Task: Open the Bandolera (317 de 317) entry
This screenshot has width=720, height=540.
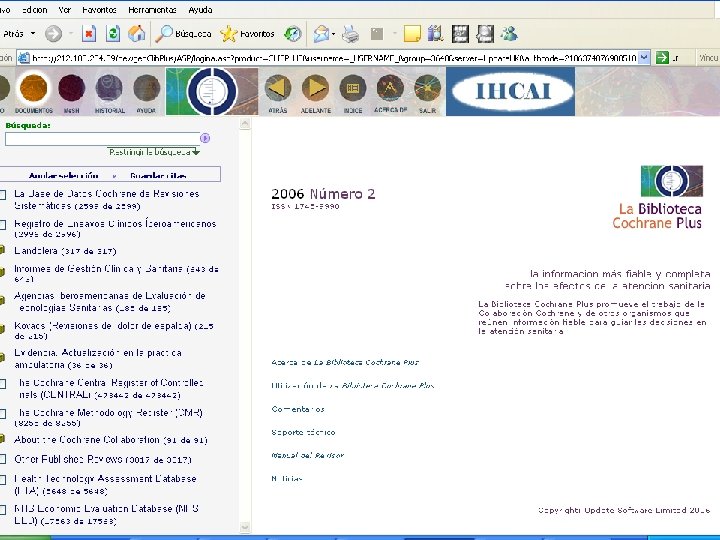Action: click(65, 251)
